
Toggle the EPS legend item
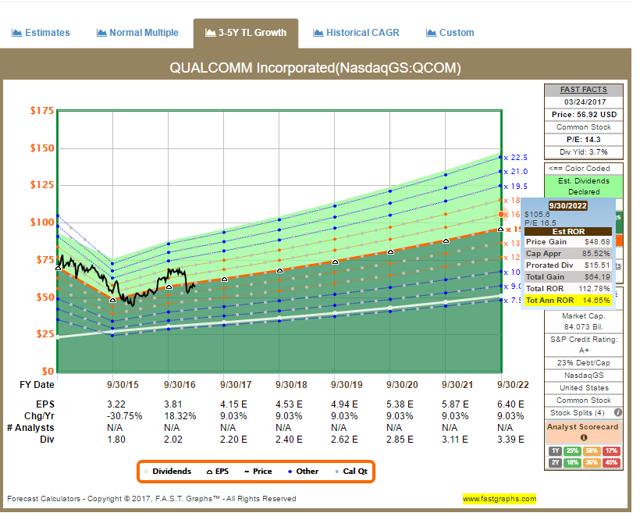(218, 471)
